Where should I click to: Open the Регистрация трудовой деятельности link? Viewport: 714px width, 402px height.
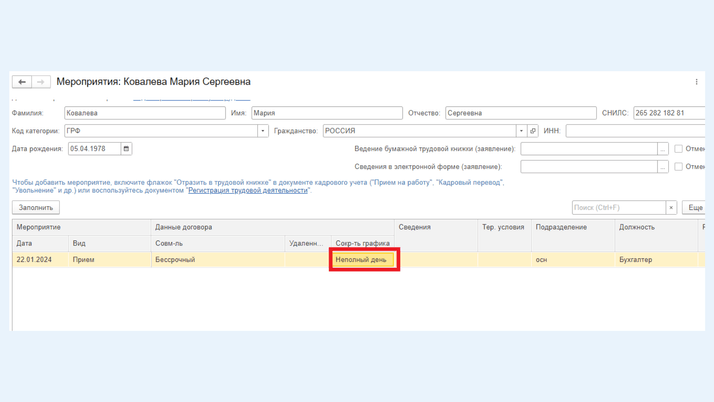[248, 190]
